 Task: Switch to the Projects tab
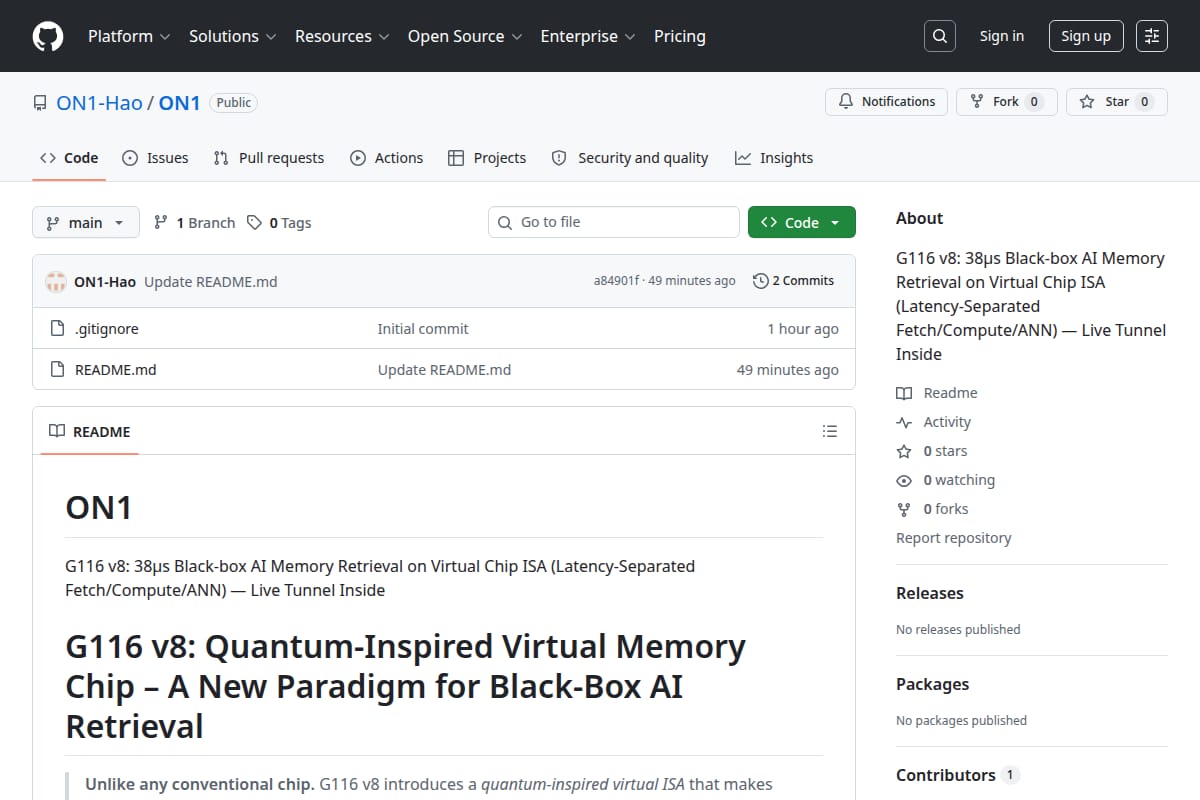(487, 158)
